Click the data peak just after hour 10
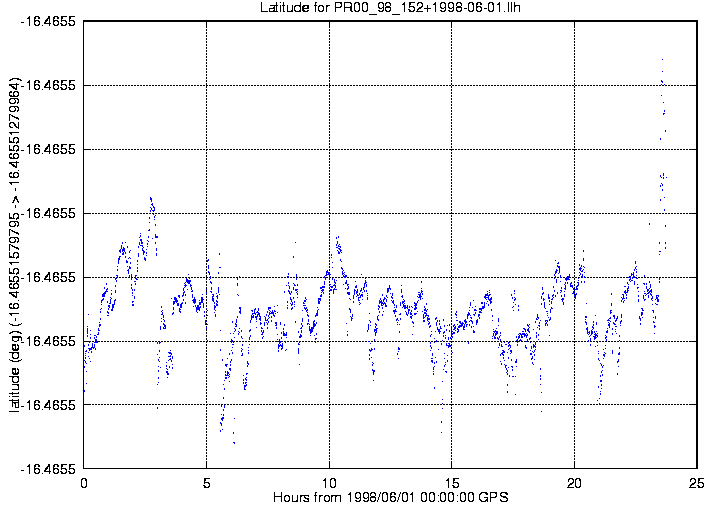 click(338, 238)
